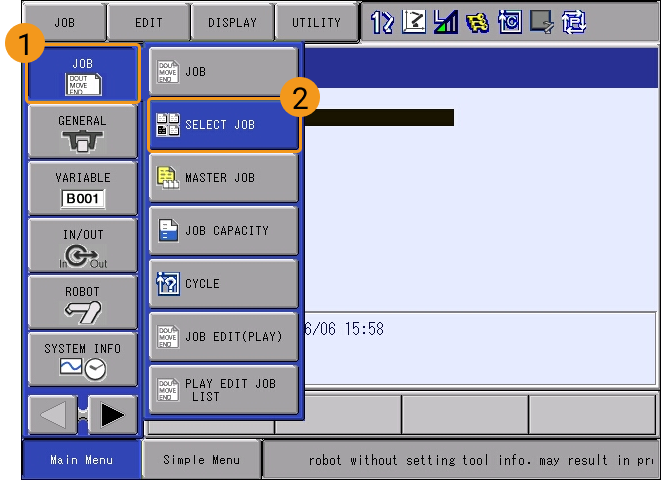Click the action cycle status icon
Screen dimensions: 661x480
tap(510, 22)
